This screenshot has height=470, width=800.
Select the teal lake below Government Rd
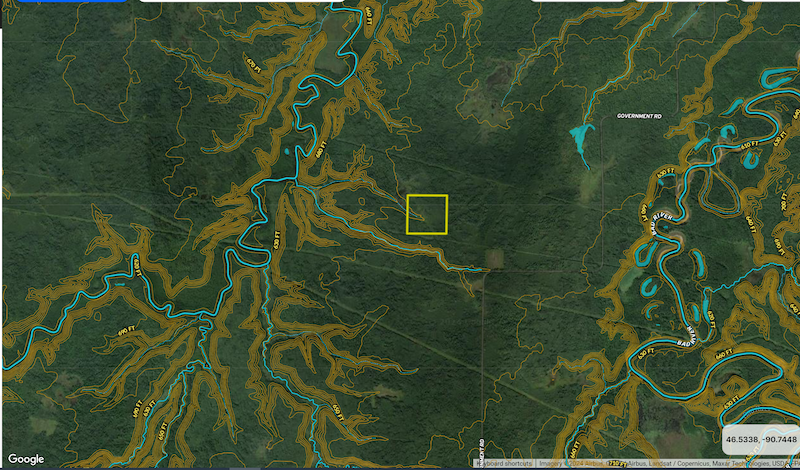[x=580, y=139]
